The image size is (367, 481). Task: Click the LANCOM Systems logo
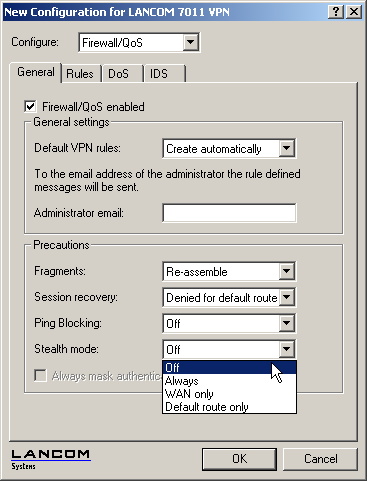pos(51,459)
